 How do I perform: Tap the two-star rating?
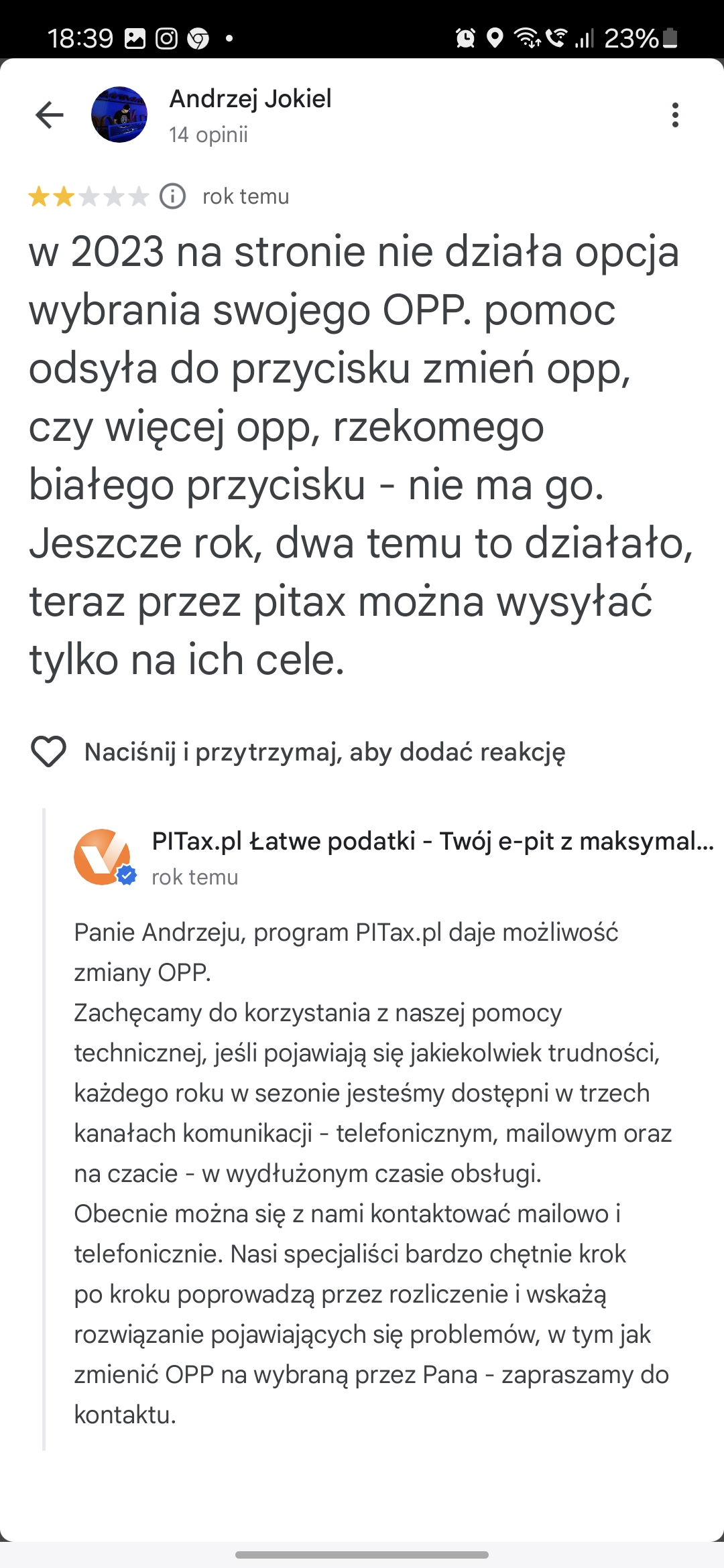point(88,197)
